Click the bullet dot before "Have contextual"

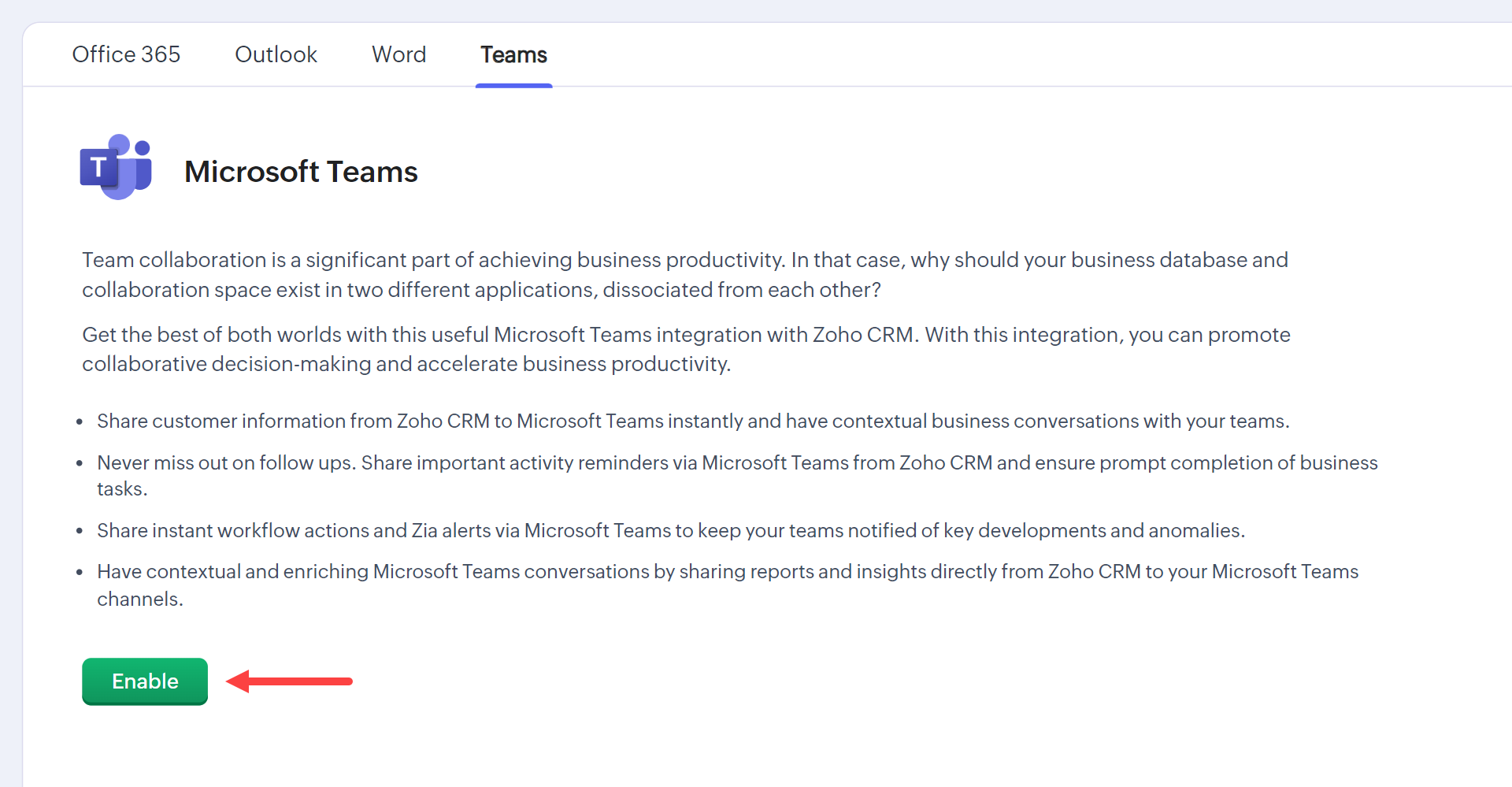[80, 573]
